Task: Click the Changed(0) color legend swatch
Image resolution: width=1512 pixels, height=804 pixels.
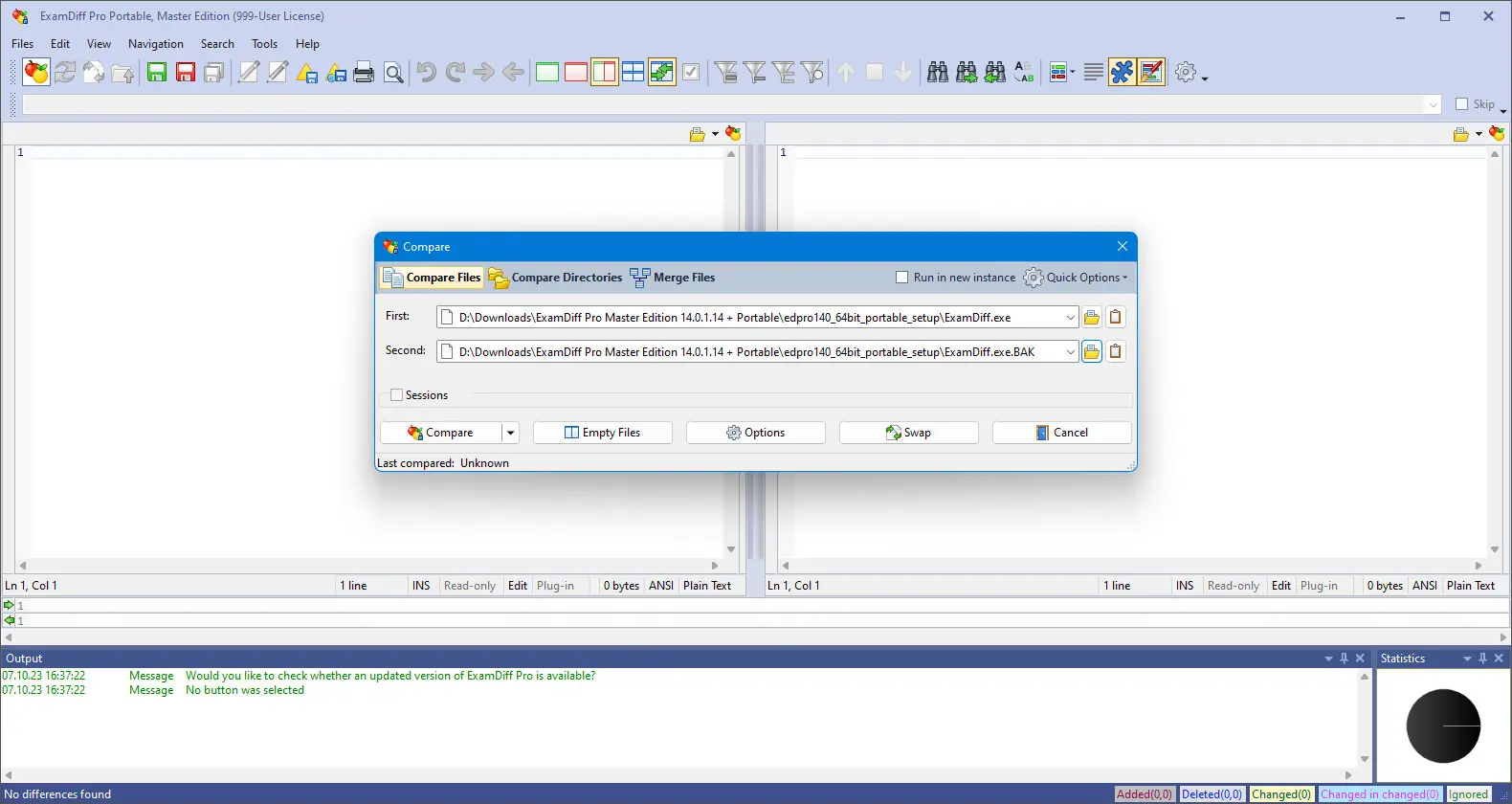Action: [x=1281, y=794]
